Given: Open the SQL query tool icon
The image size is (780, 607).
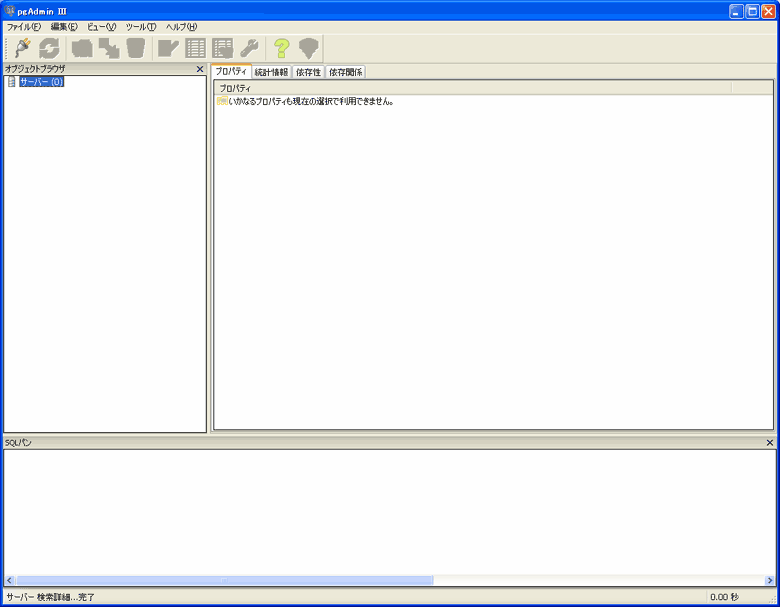Looking at the screenshot, I should click(x=168, y=48).
